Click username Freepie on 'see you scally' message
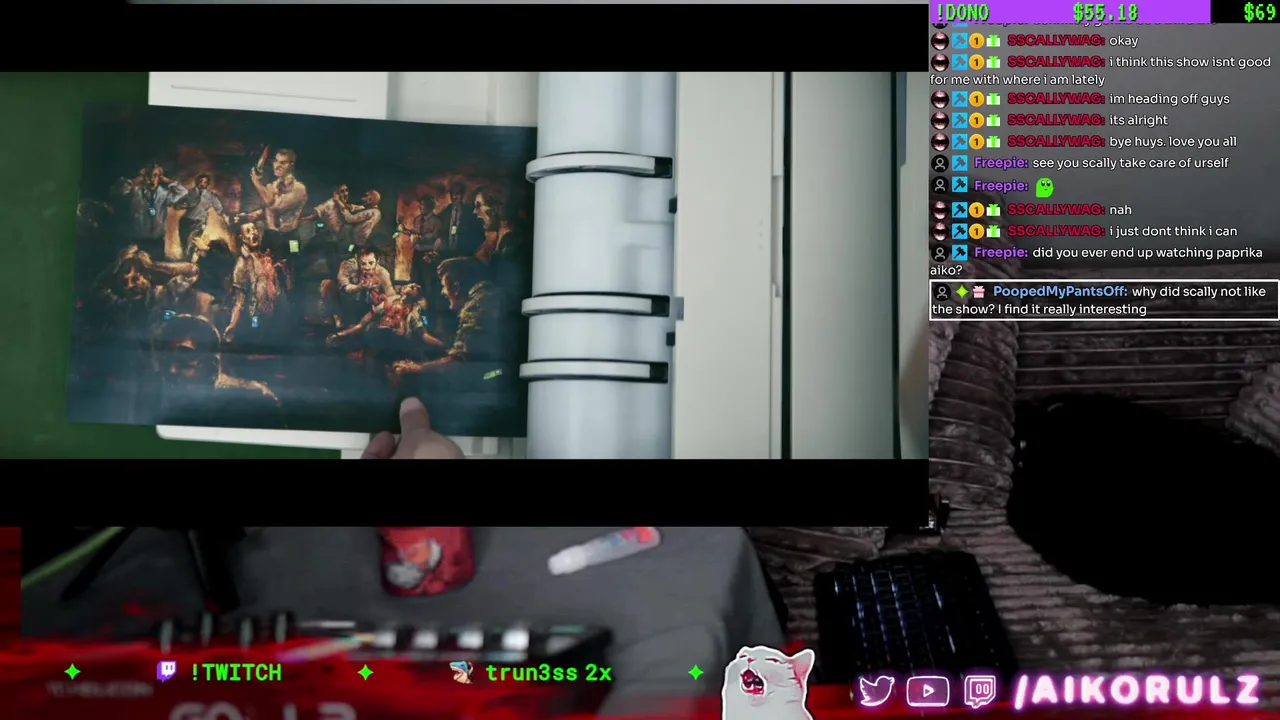This screenshot has width=1280, height=720. point(1000,163)
